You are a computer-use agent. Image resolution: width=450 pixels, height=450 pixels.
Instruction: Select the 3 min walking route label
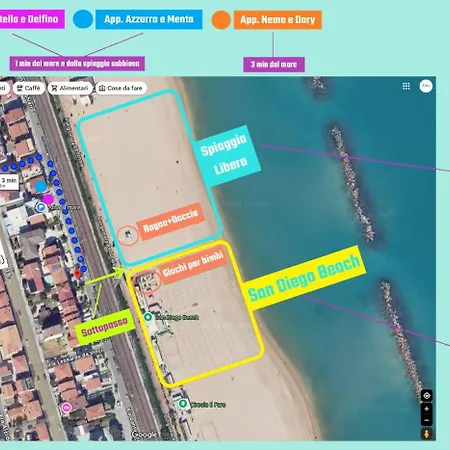(x=9, y=181)
